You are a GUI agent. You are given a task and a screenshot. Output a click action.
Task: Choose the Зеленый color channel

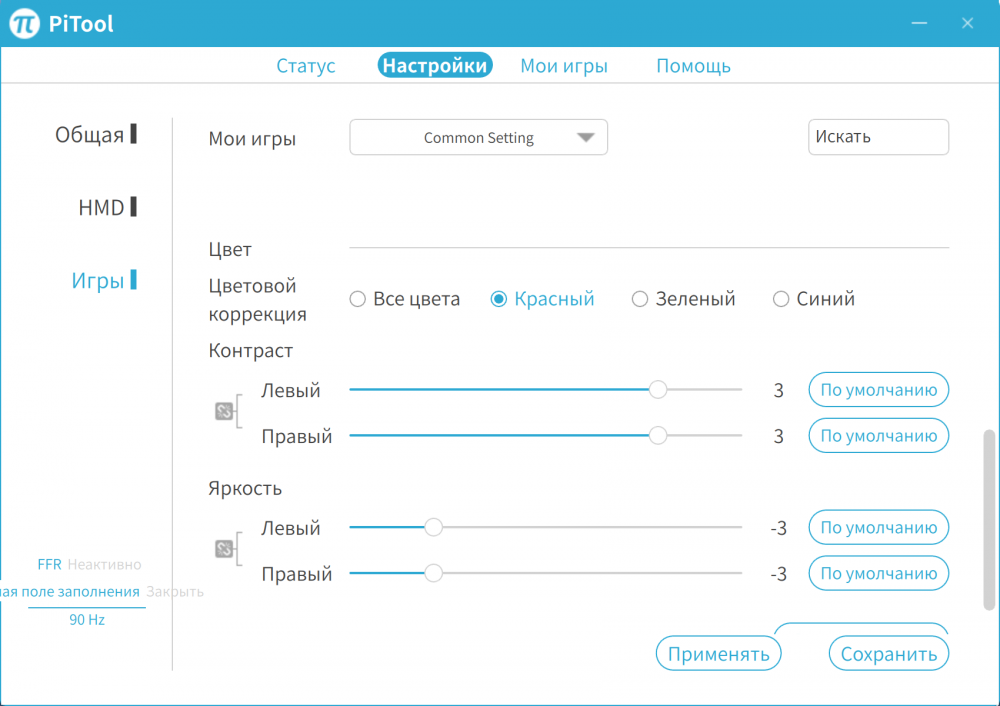pyautogui.click(x=640, y=298)
